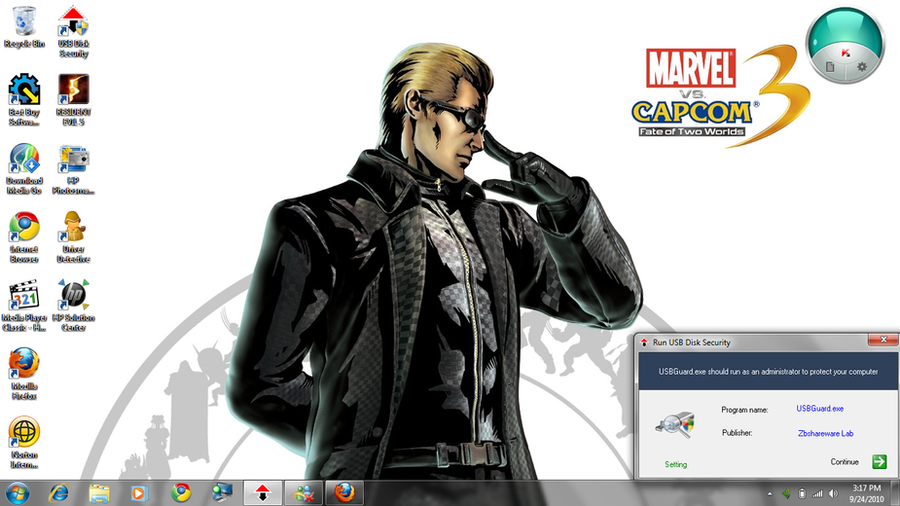
Task: Click the Zbshareware Lab publisher link
Action: pyautogui.click(x=825, y=433)
